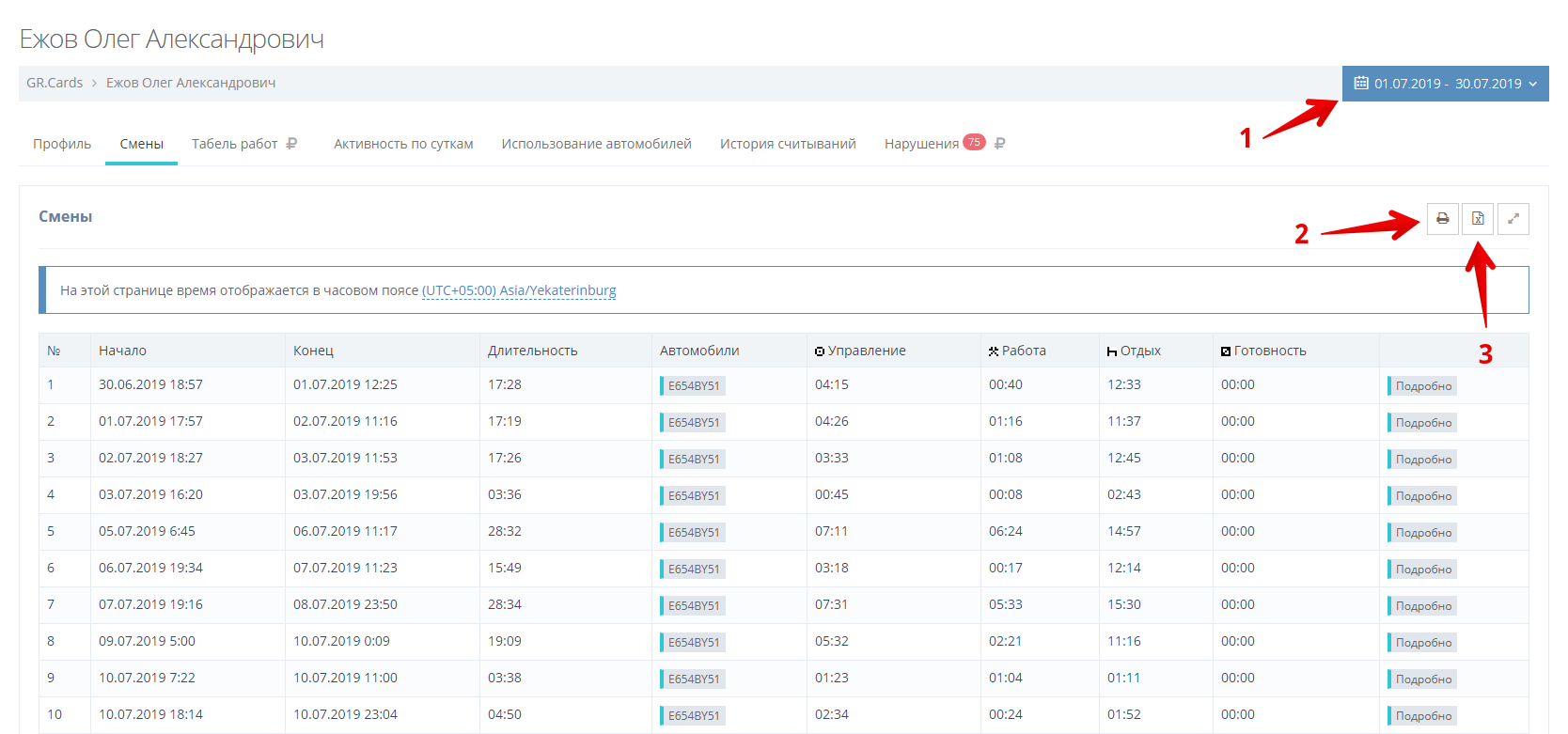This screenshot has width=1568, height=734.
Task: Open the Использование автомобилей tab
Action: click(596, 144)
